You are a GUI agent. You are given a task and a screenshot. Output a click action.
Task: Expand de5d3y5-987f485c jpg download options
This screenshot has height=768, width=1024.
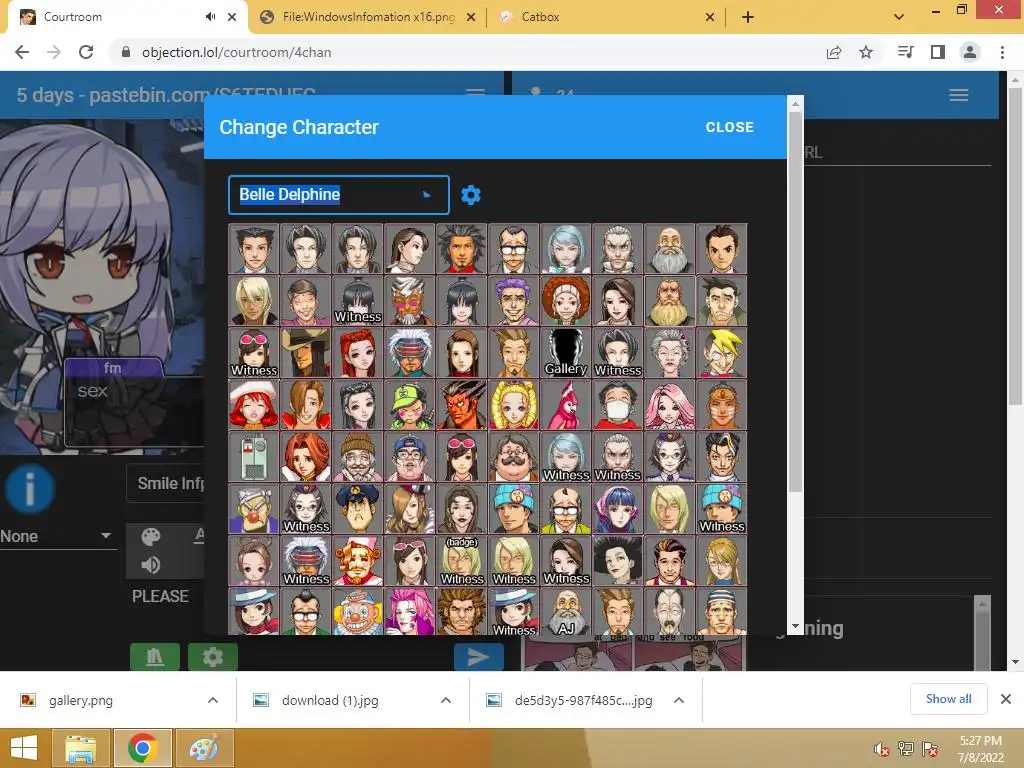click(679, 700)
